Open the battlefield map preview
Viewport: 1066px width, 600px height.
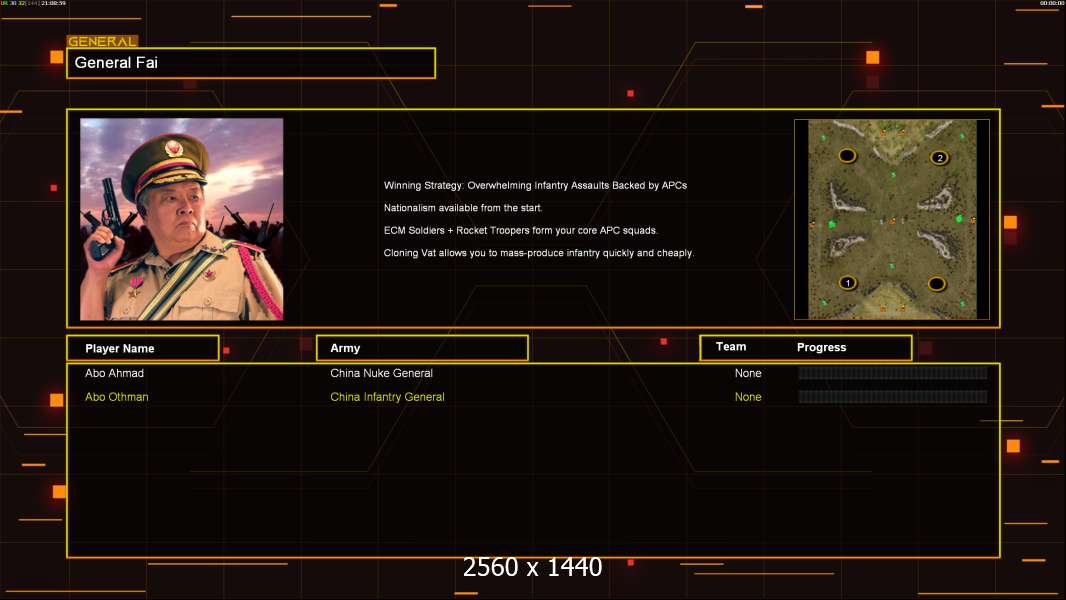click(x=892, y=219)
